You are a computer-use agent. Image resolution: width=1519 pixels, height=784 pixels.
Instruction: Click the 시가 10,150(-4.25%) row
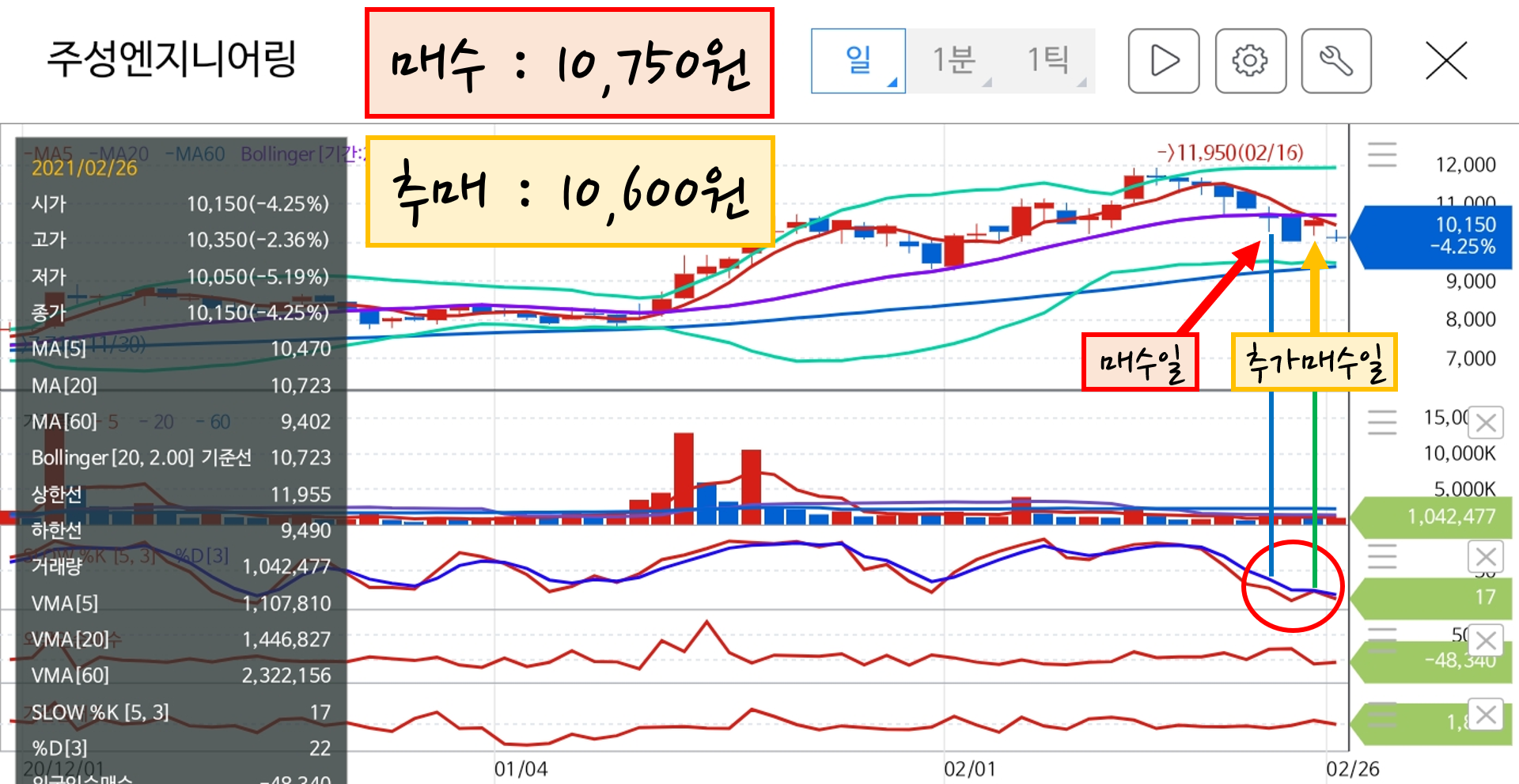pyautogui.click(x=180, y=204)
